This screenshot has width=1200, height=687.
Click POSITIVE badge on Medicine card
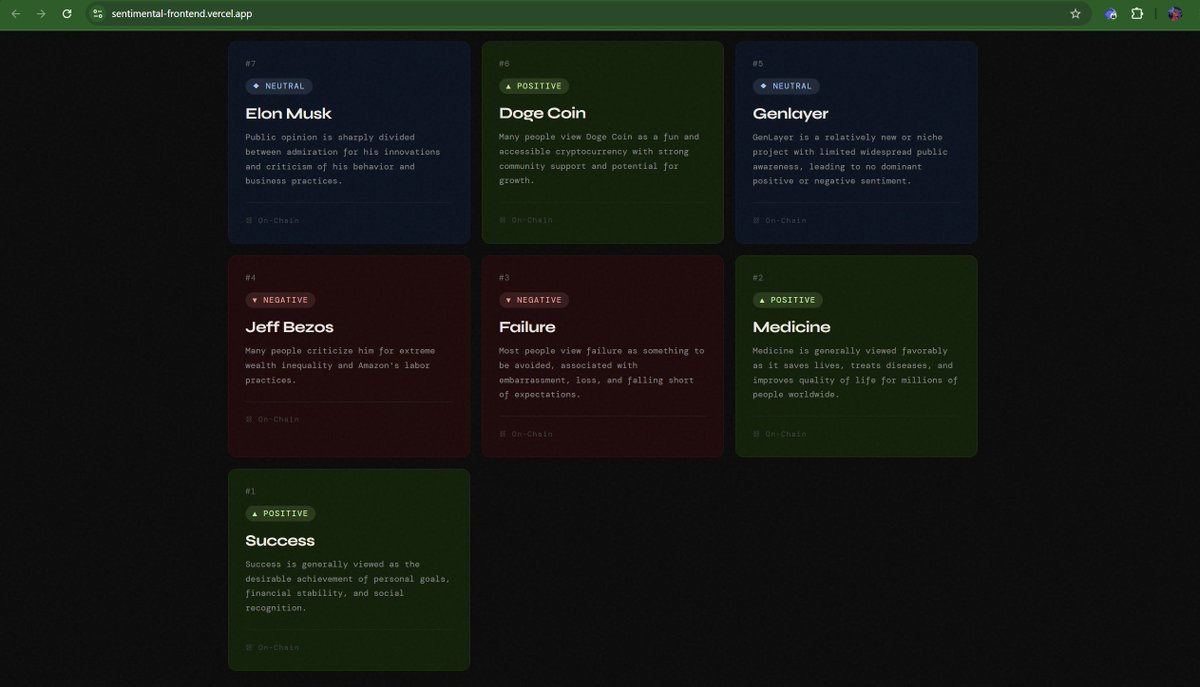[x=787, y=300]
